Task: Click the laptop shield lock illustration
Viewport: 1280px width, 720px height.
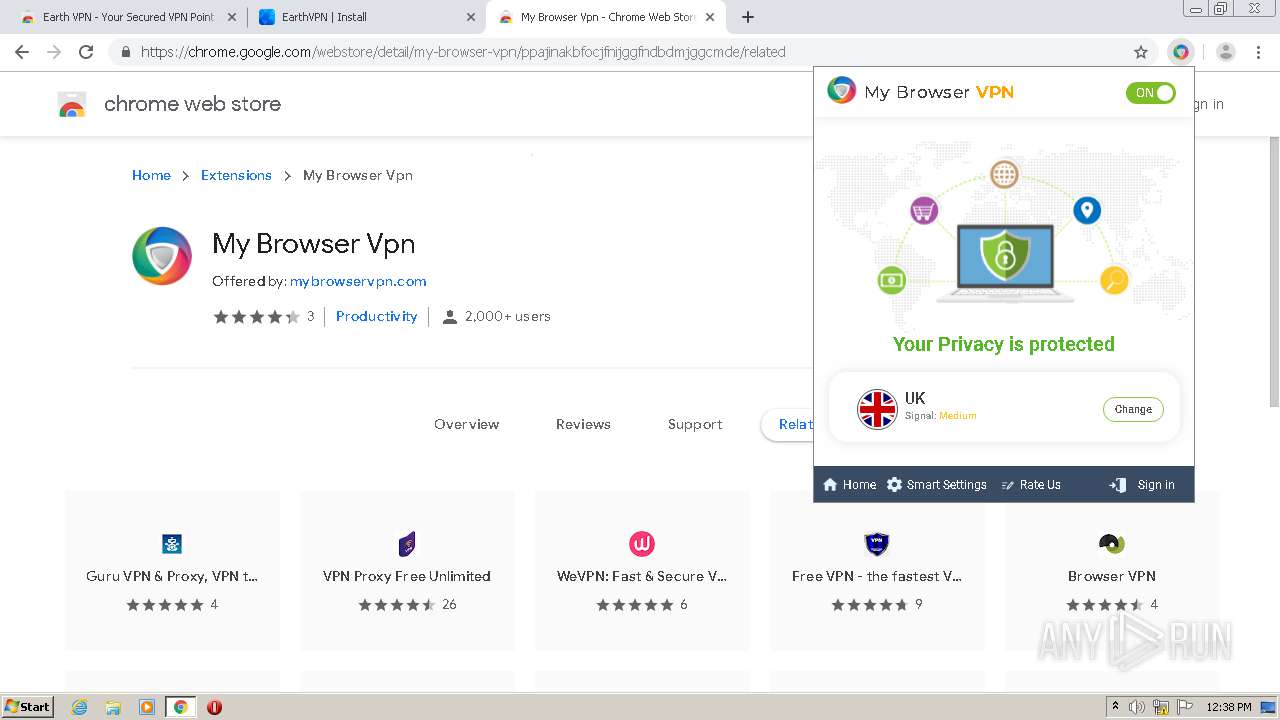Action: click(x=1005, y=263)
